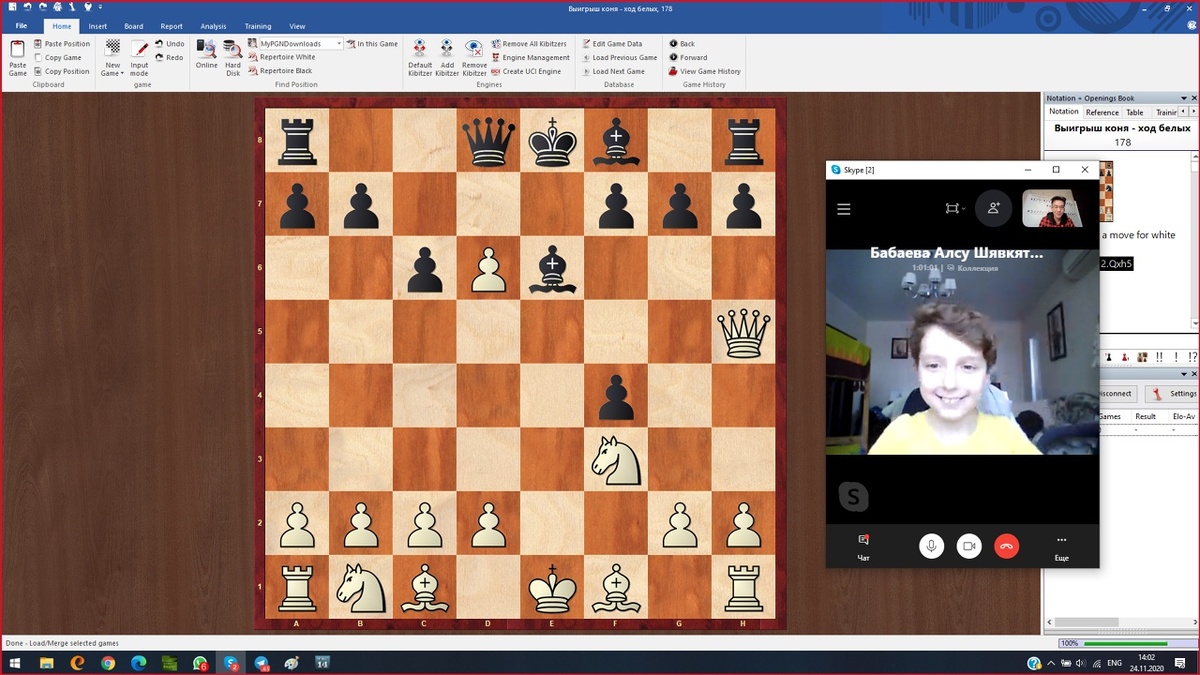Open the File menu
The width and height of the screenshot is (1200, 675).
click(21, 26)
